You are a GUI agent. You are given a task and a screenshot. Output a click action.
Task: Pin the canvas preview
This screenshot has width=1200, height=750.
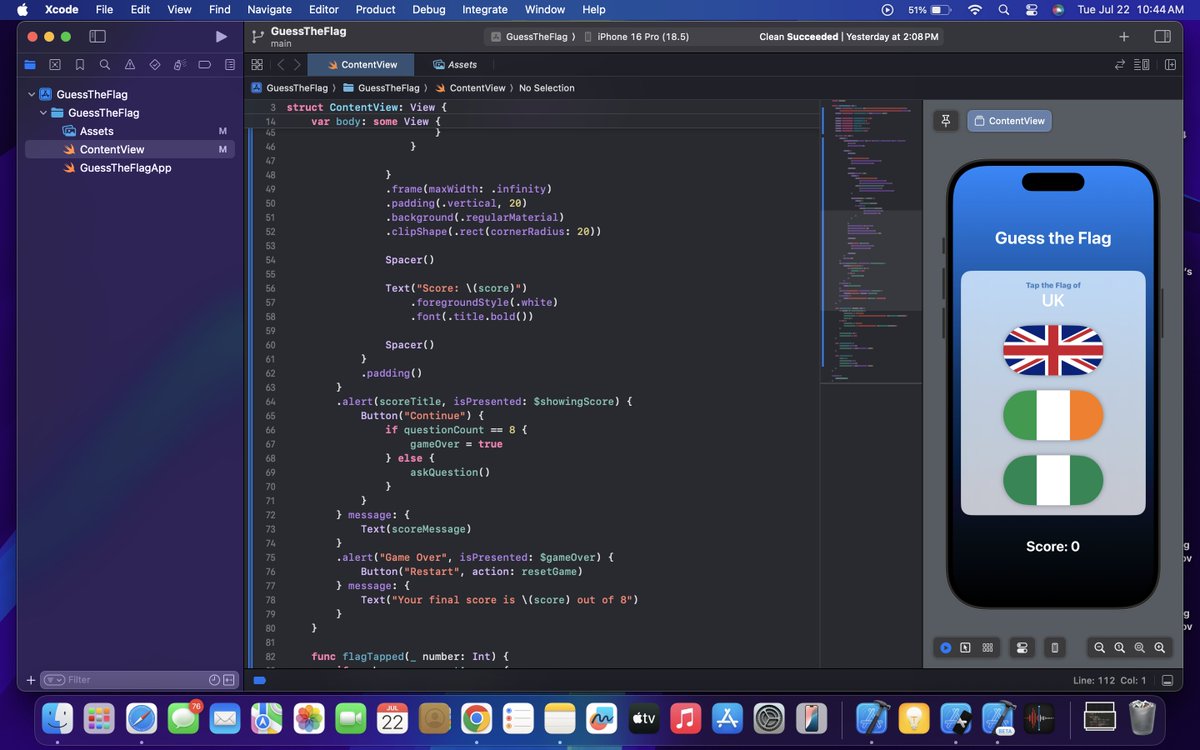[x=946, y=121]
